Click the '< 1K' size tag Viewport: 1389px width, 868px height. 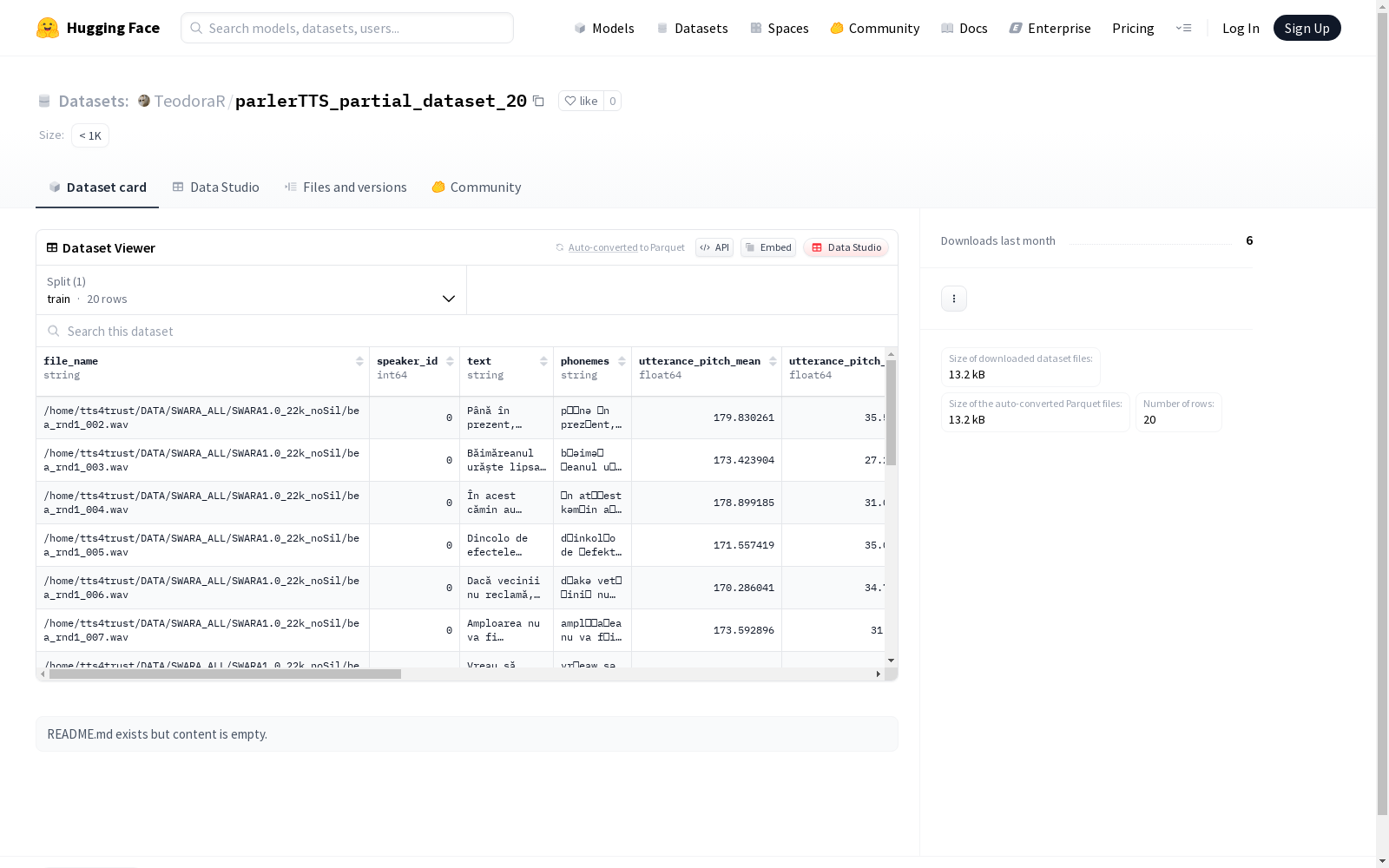(x=90, y=135)
